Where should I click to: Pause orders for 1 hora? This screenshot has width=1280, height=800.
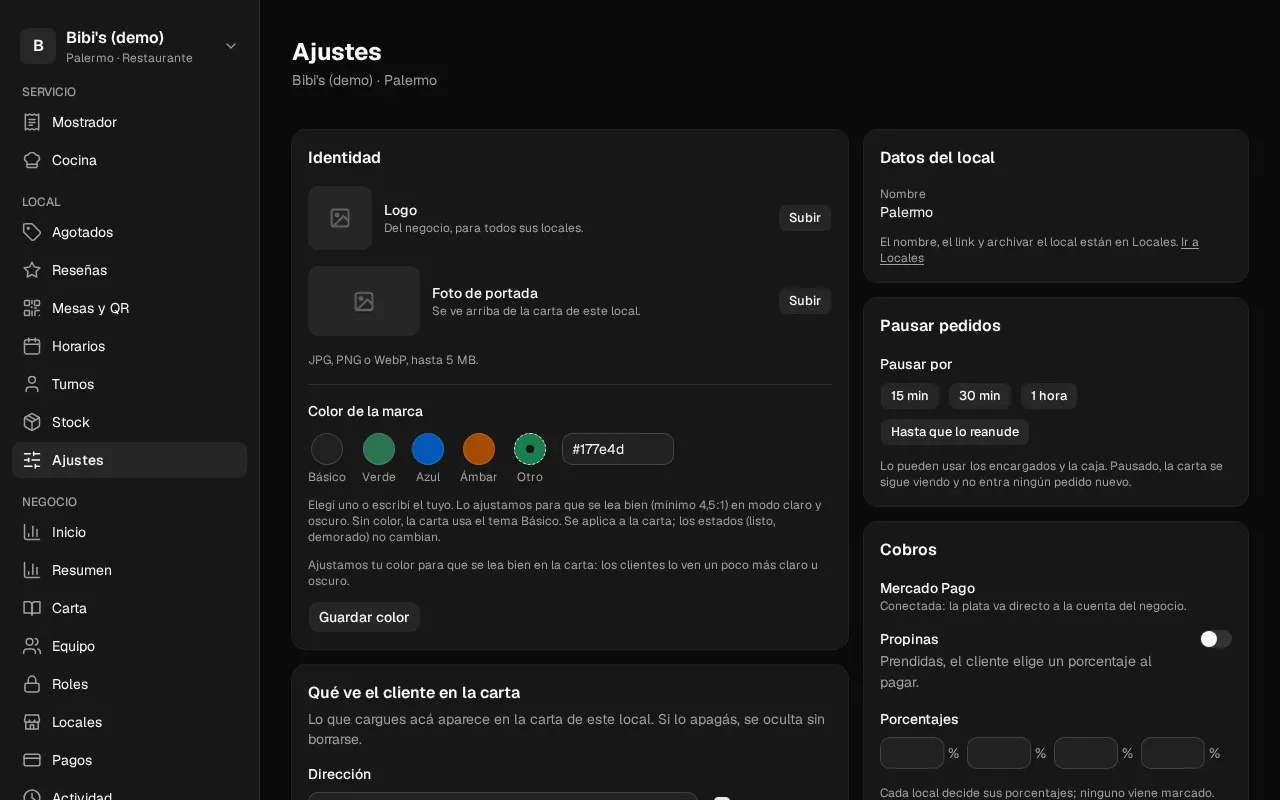click(x=1049, y=396)
